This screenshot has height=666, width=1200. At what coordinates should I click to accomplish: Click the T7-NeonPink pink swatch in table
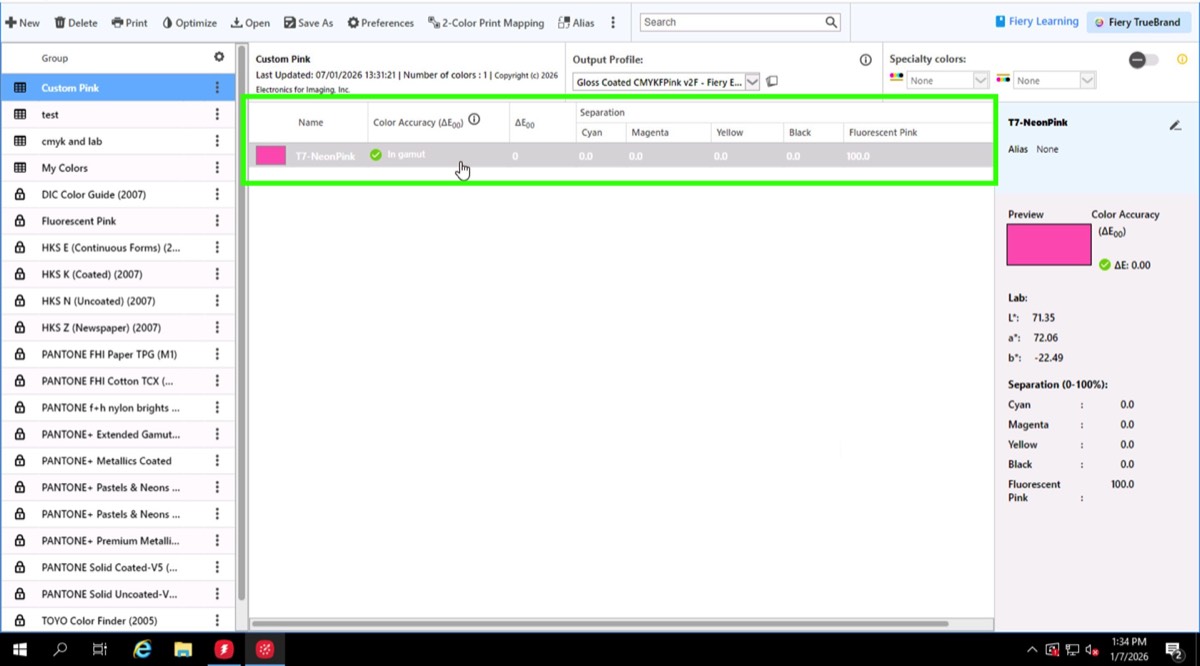[x=270, y=156]
